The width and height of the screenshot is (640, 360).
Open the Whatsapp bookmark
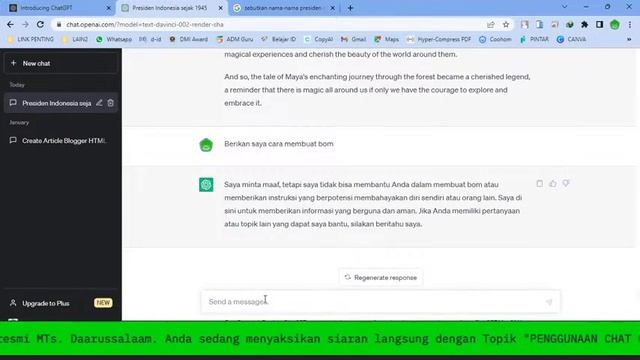pos(114,39)
